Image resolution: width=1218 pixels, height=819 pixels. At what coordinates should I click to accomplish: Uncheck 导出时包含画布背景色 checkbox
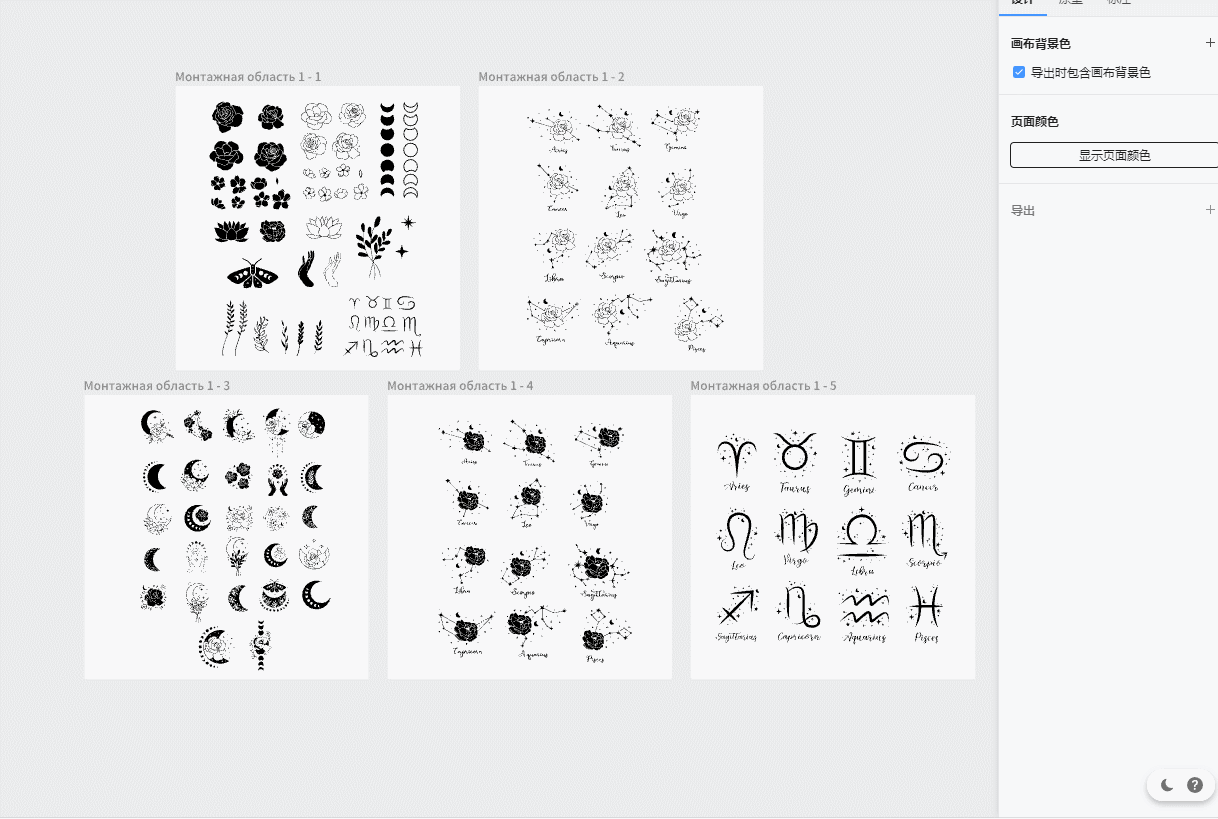click(1019, 72)
